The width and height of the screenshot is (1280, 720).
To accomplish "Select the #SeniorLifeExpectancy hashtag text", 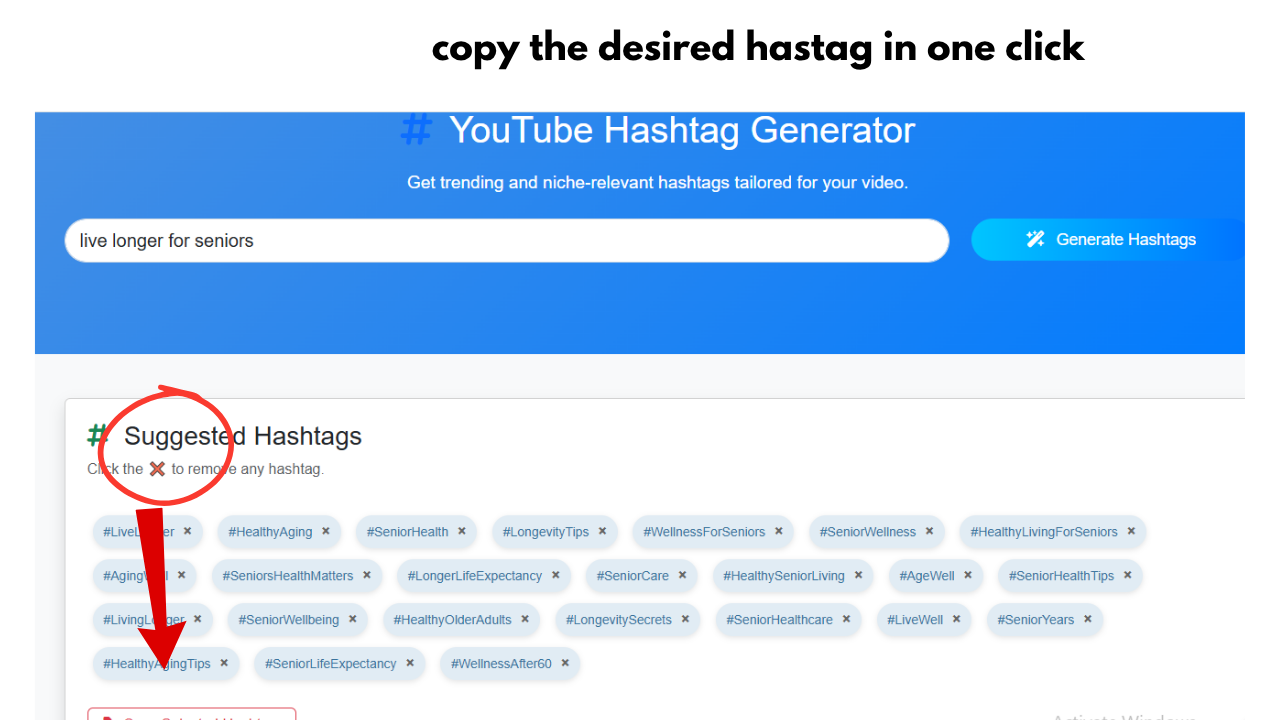I will [x=331, y=664].
